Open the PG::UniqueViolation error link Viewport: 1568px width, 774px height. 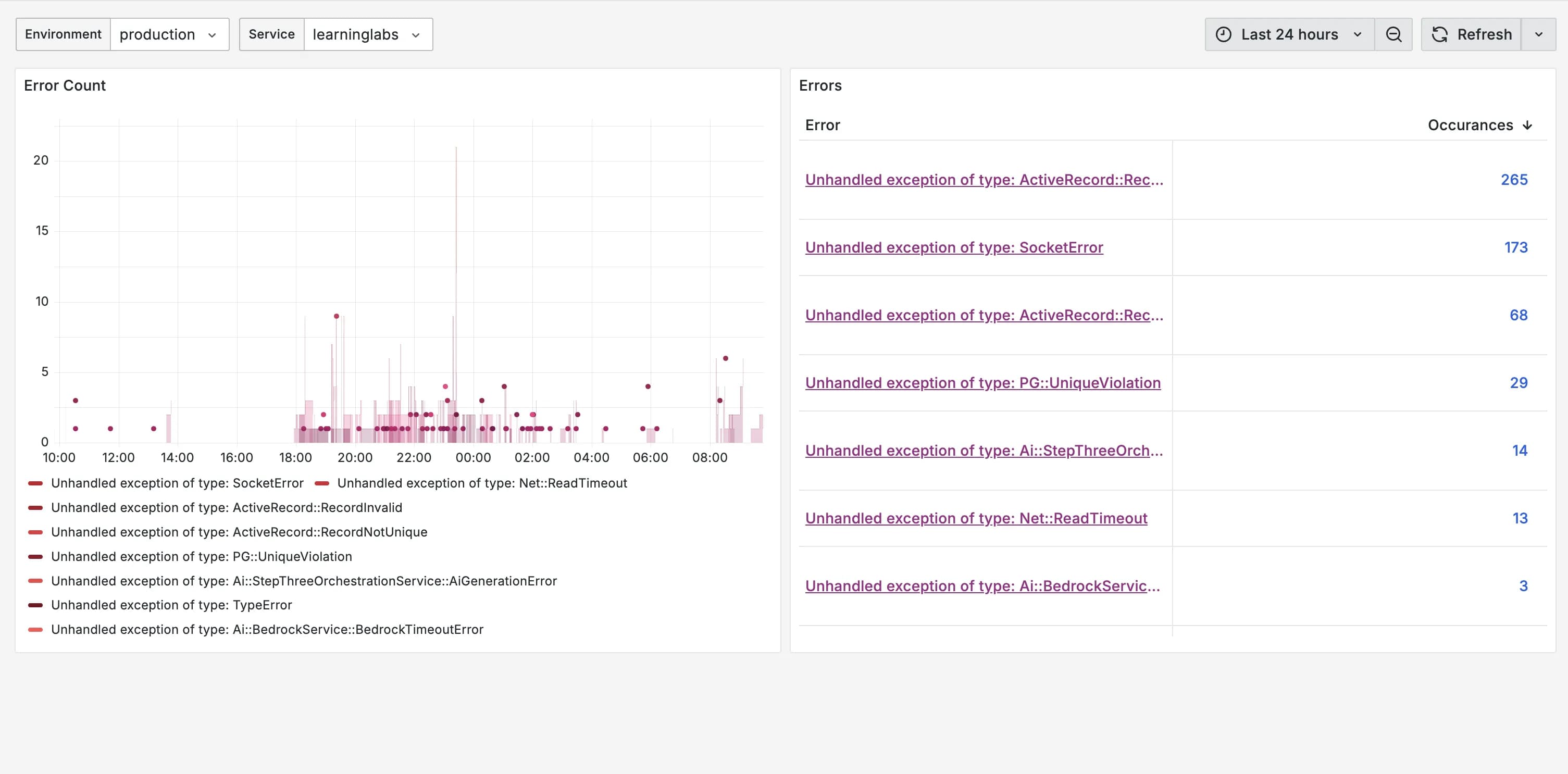click(982, 383)
